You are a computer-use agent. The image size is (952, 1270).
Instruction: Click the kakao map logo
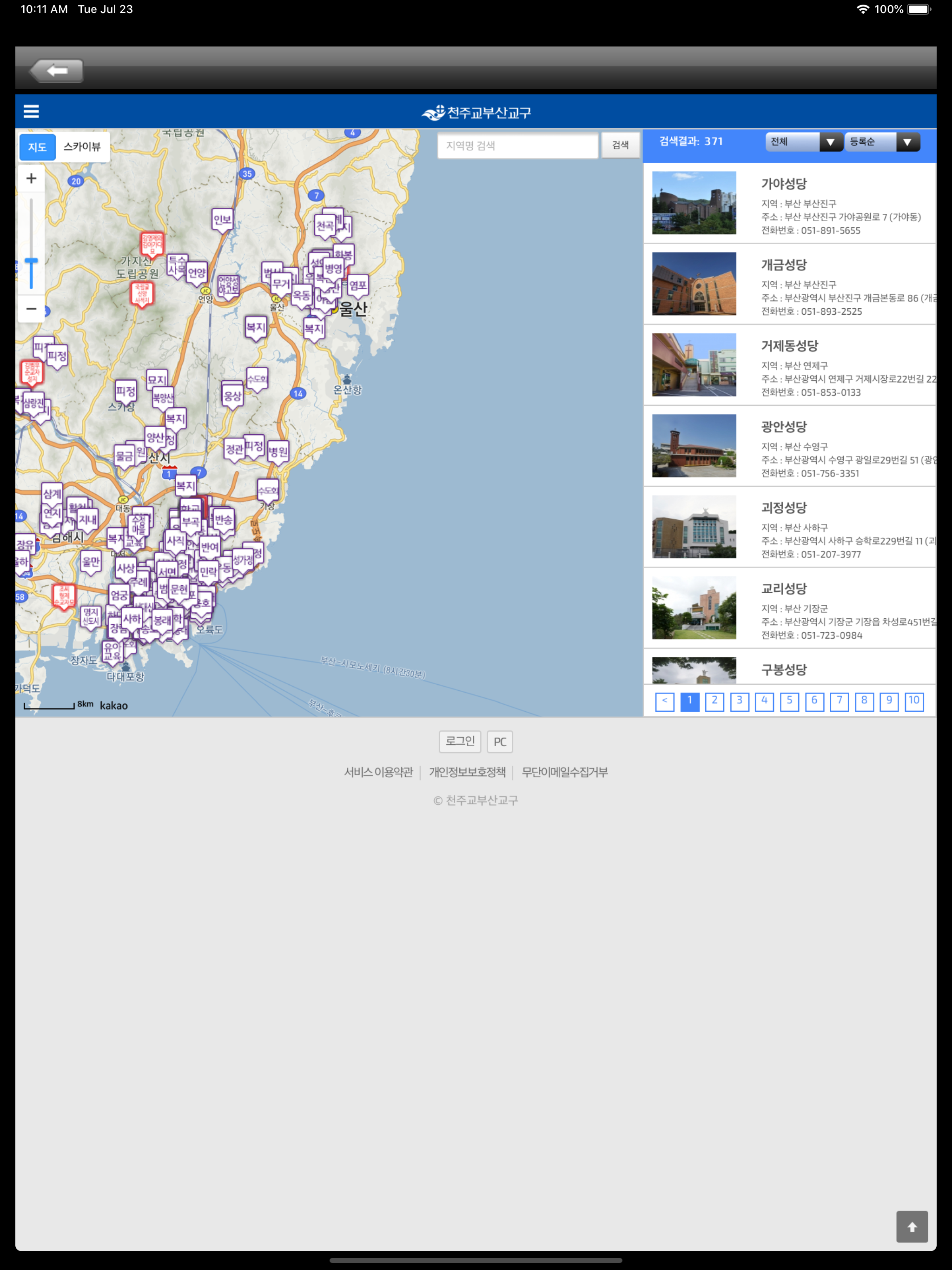coord(114,706)
